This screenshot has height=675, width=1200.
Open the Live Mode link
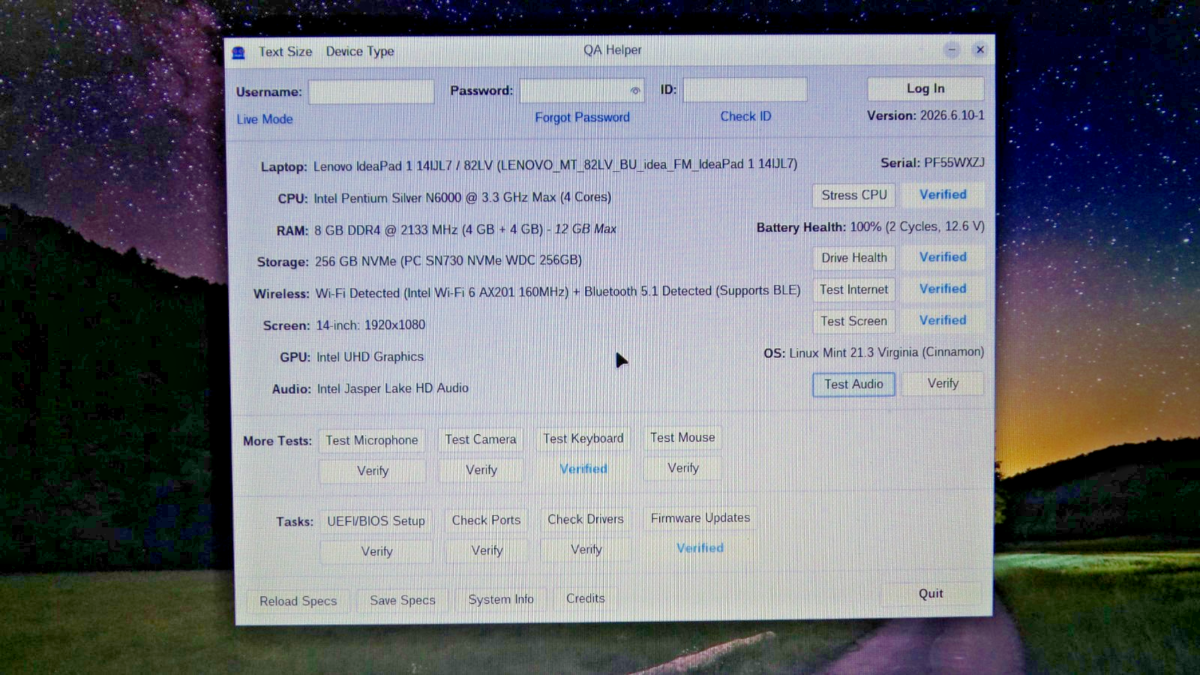click(265, 119)
